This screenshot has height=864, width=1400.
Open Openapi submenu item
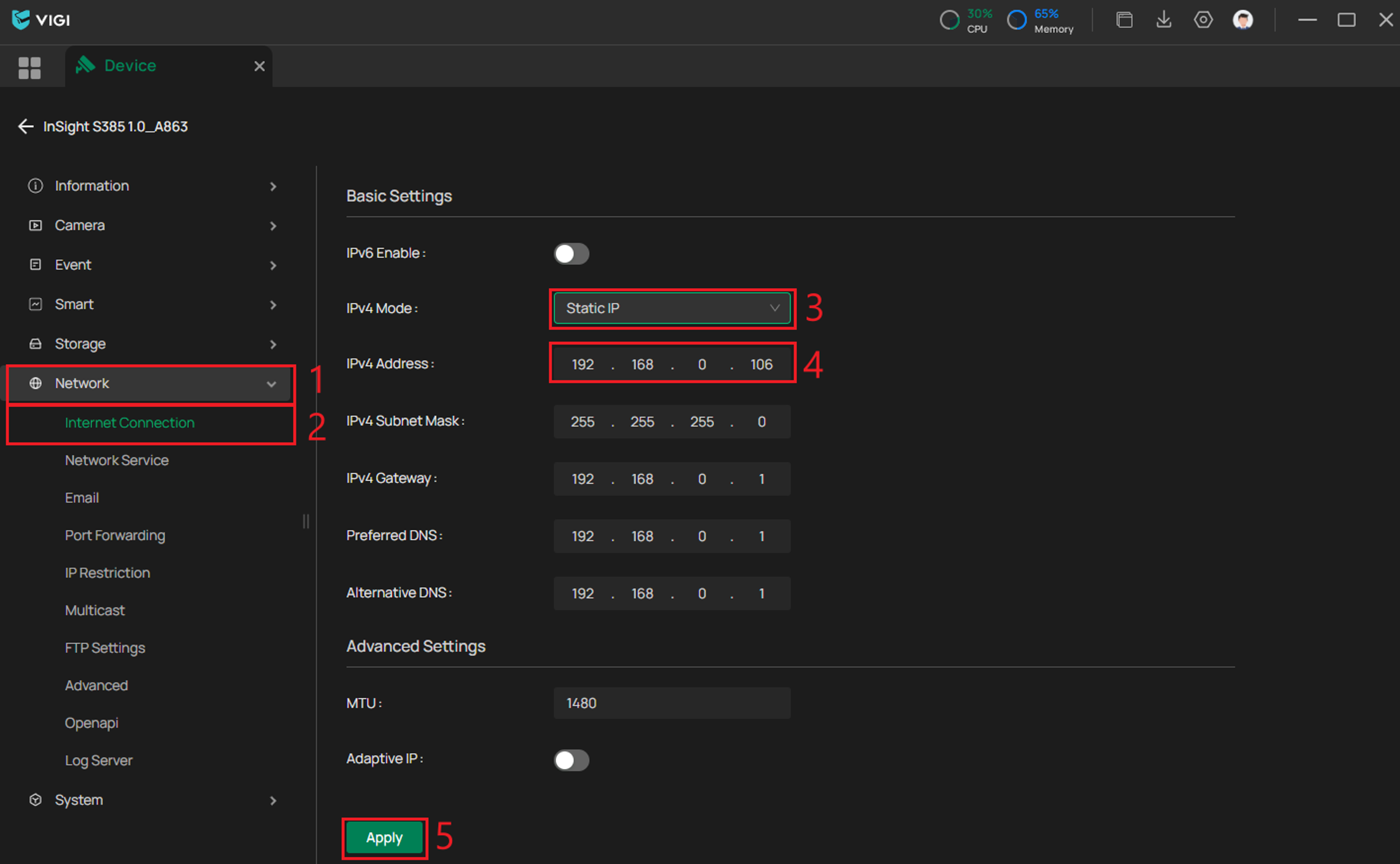(x=92, y=722)
